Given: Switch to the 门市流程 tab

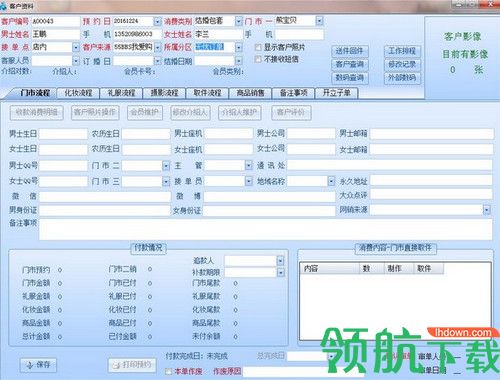Looking at the screenshot, I should coord(35,93).
